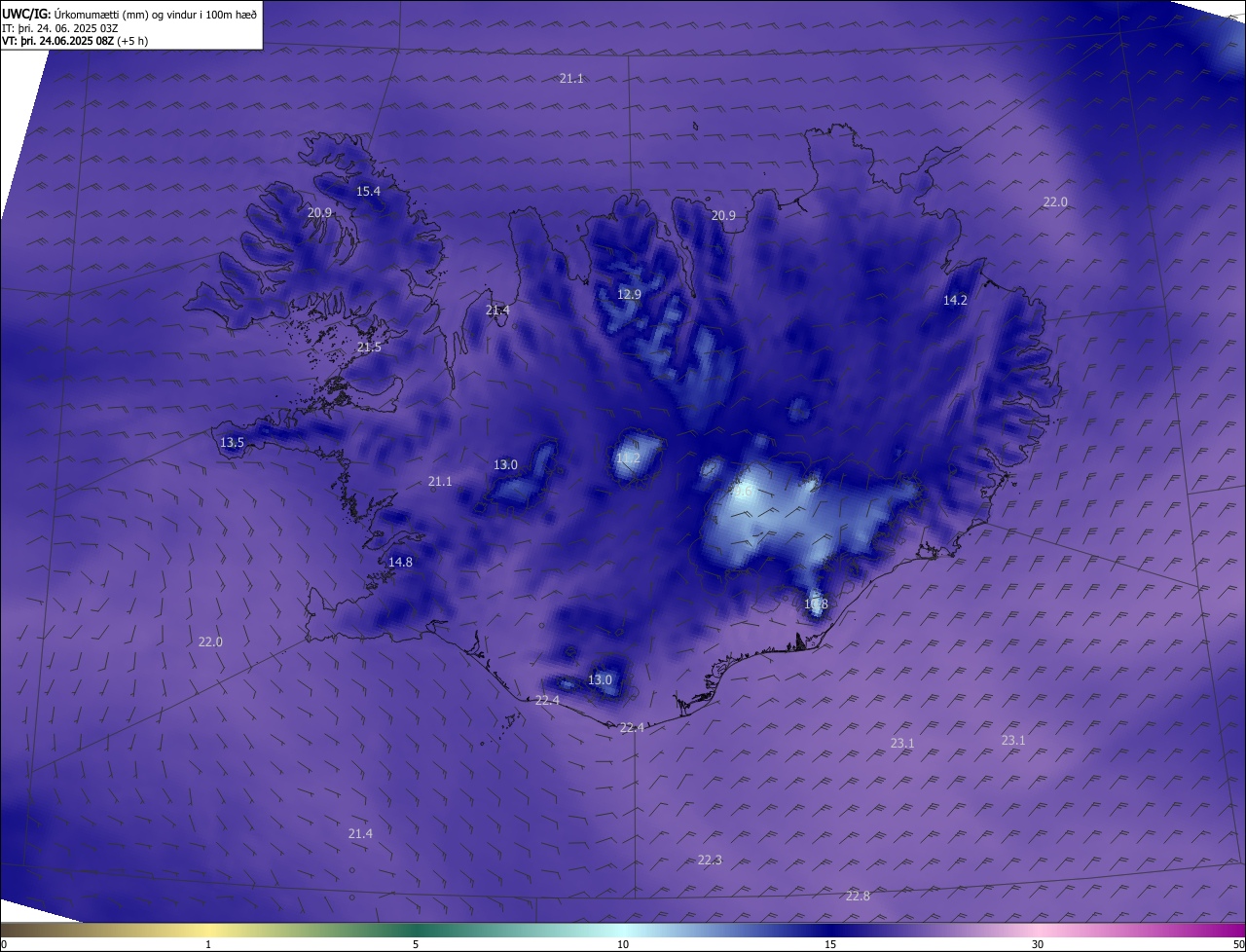Screen dimensions: 1246x952
Task: Click the '30' tick on the color scale
Action: (x=1038, y=944)
